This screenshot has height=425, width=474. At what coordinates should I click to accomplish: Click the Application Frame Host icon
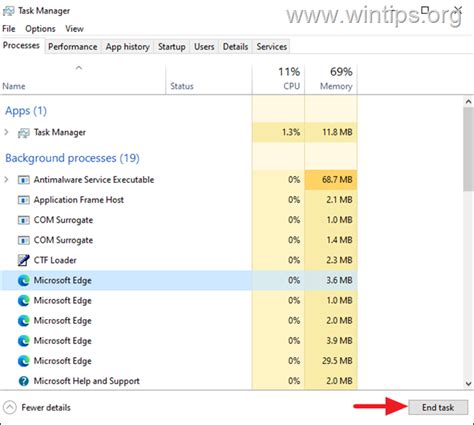point(23,200)
